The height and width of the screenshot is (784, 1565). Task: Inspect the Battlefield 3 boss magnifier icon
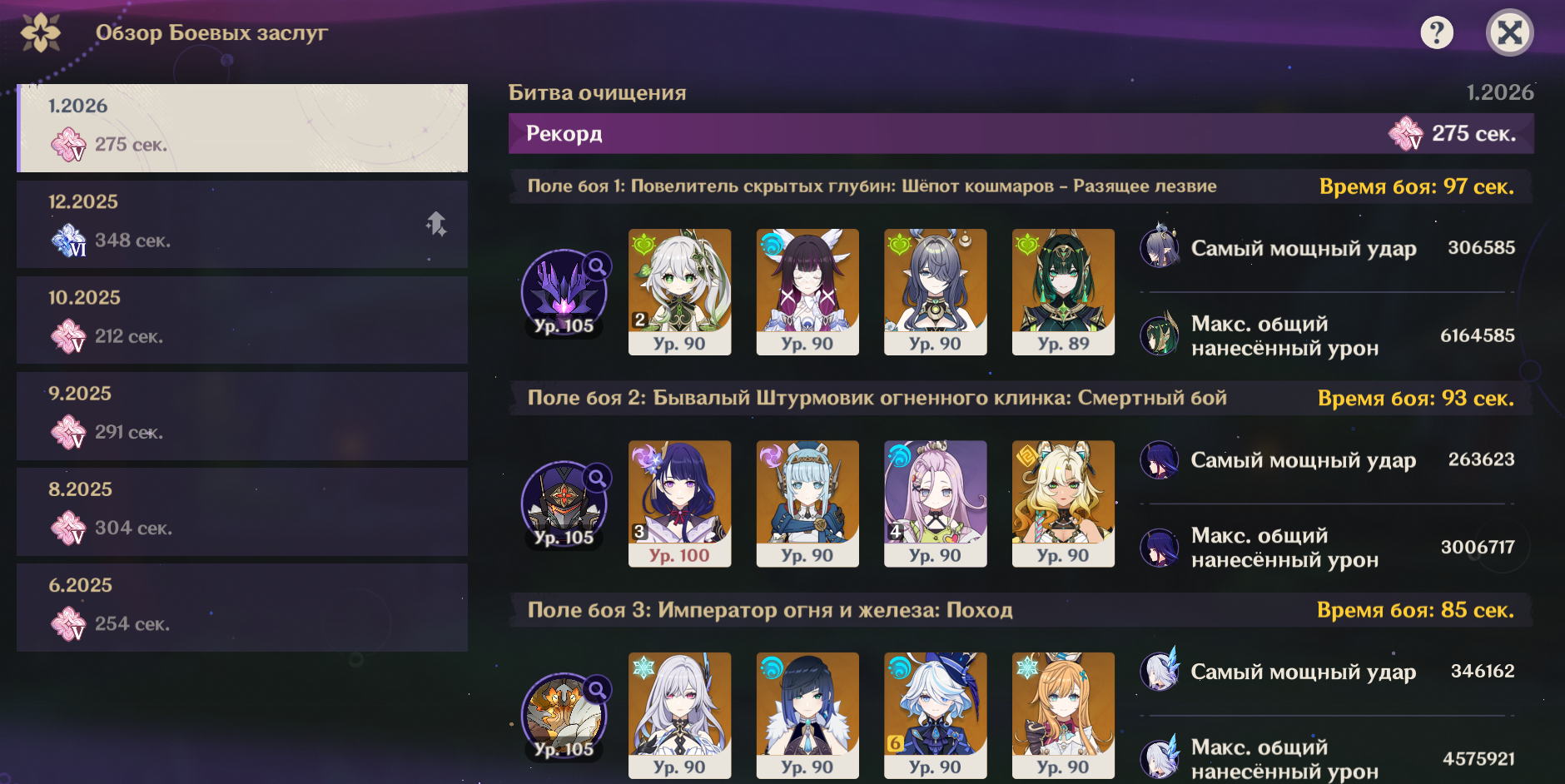pyautogui.click(x=598, y=689)
